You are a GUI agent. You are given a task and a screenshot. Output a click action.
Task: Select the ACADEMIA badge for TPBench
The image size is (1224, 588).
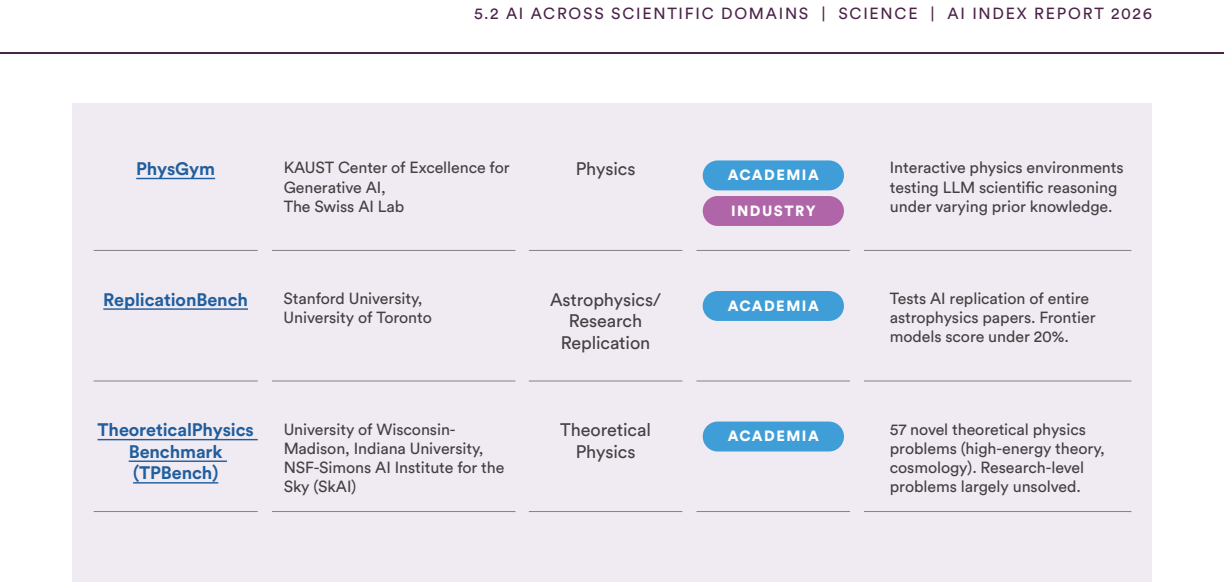pyautogui.click(x=773, y=436)
